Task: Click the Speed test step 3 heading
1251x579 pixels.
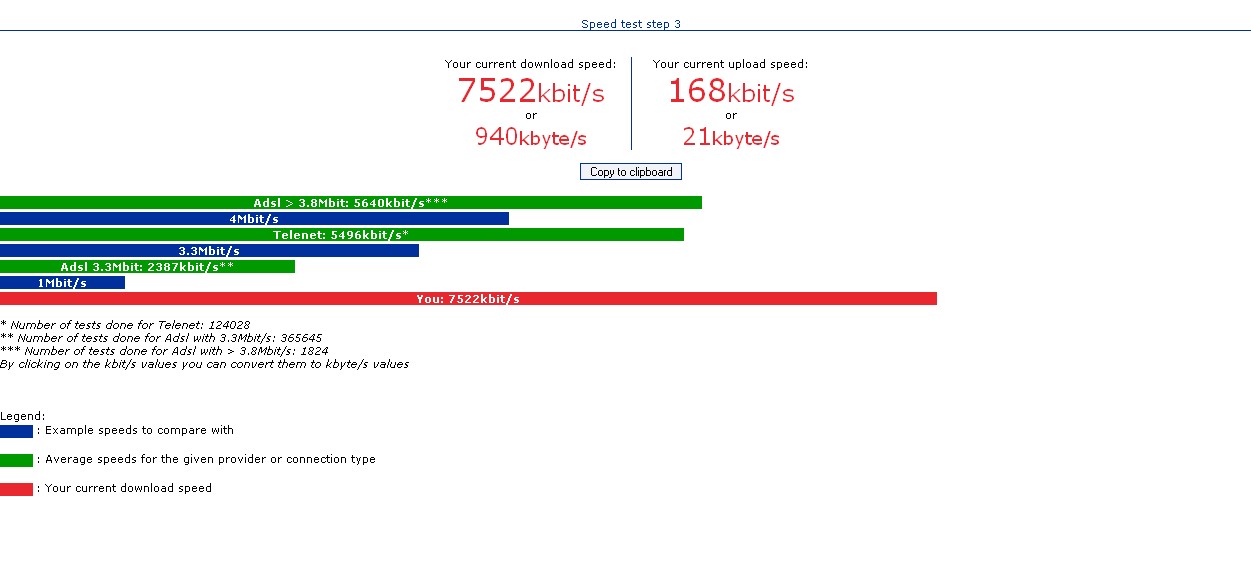Action: coord(630,24)
